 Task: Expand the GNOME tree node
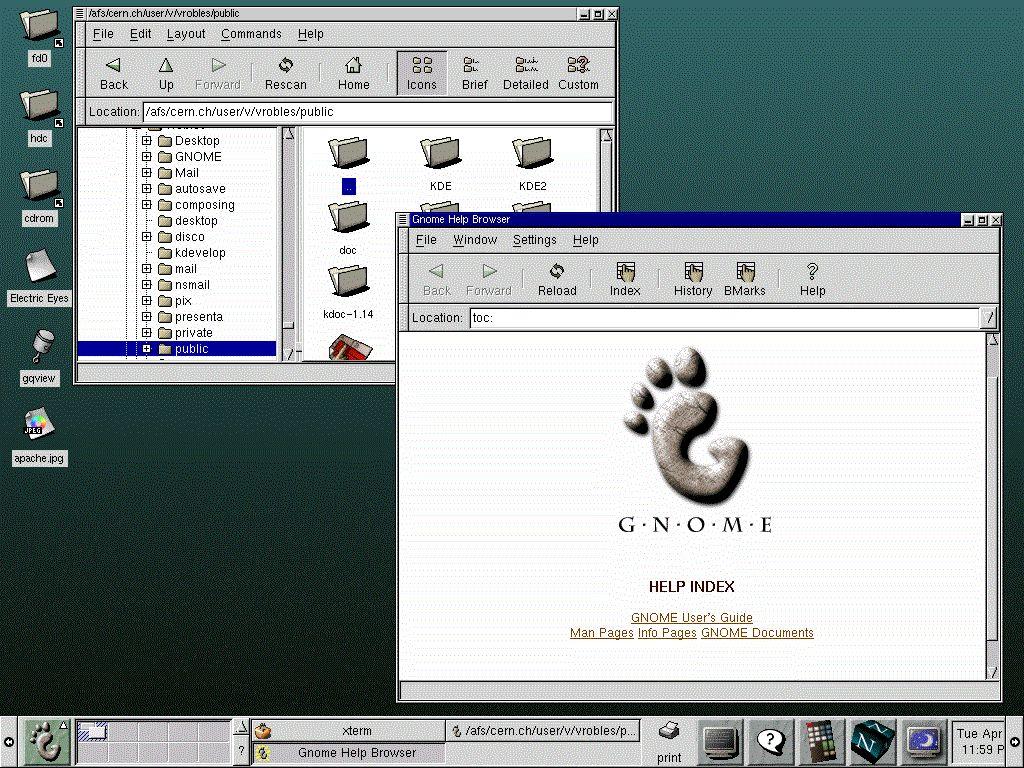click(x=146, y=157)
